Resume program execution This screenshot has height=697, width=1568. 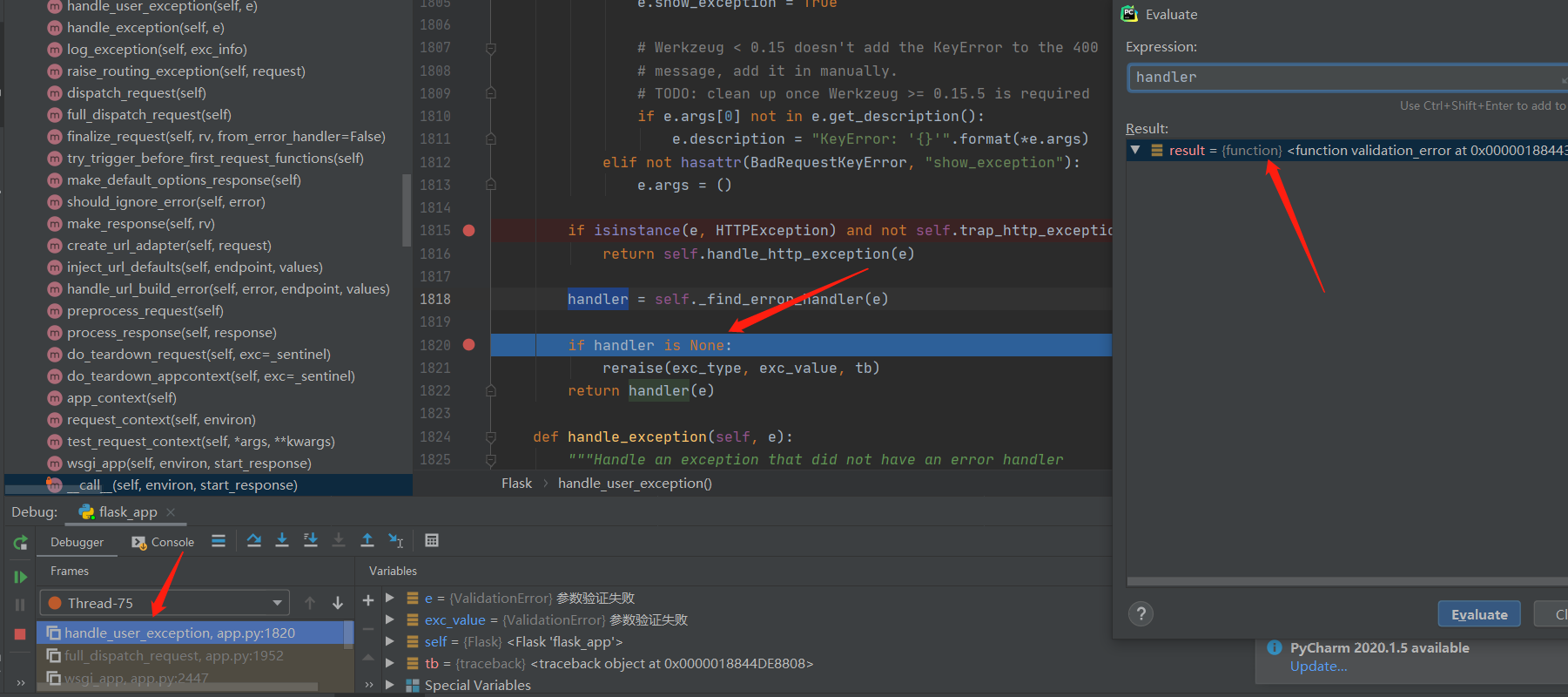[x=20, y=577]
